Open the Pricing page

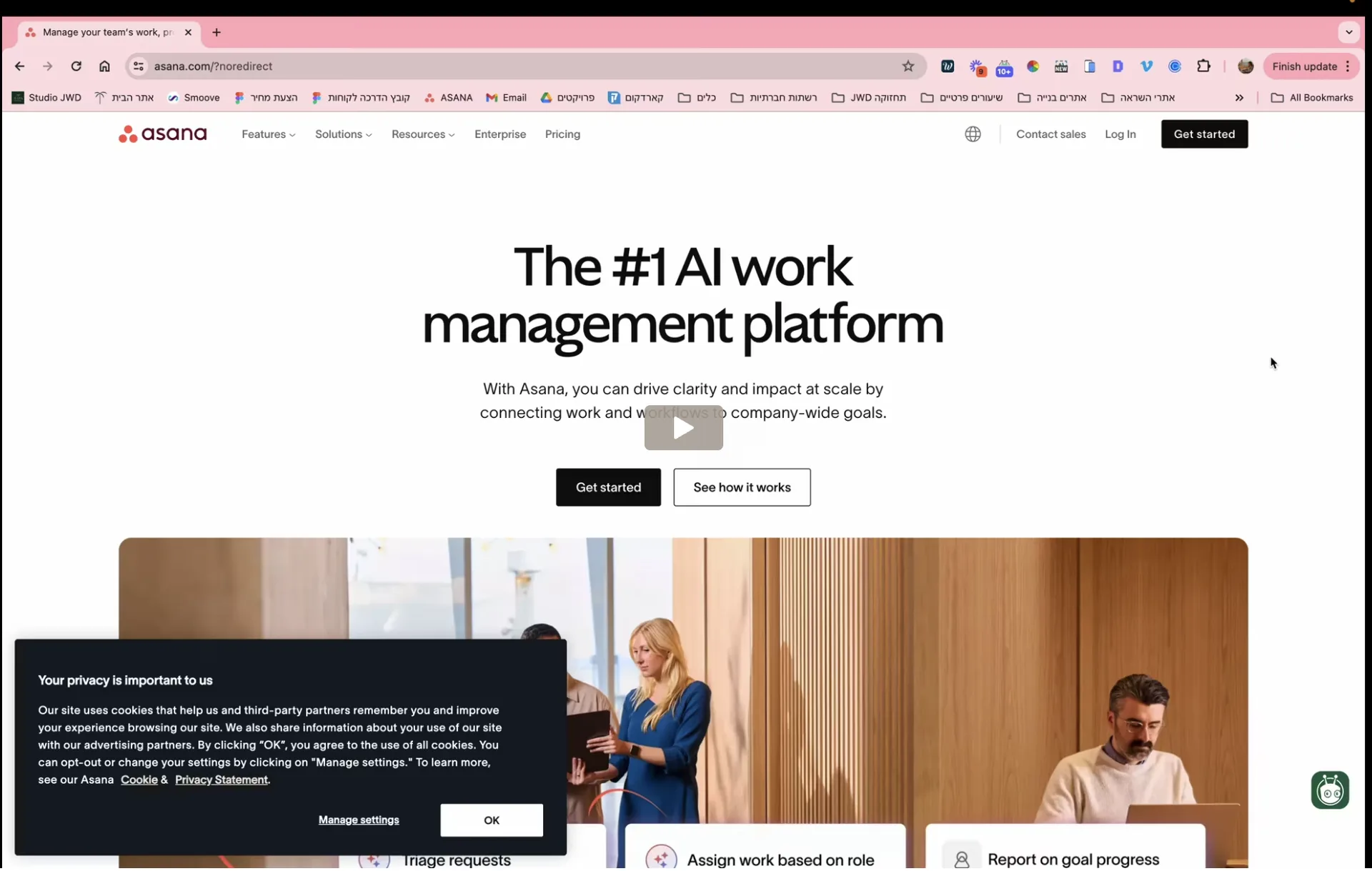click(x=562, y=134)
